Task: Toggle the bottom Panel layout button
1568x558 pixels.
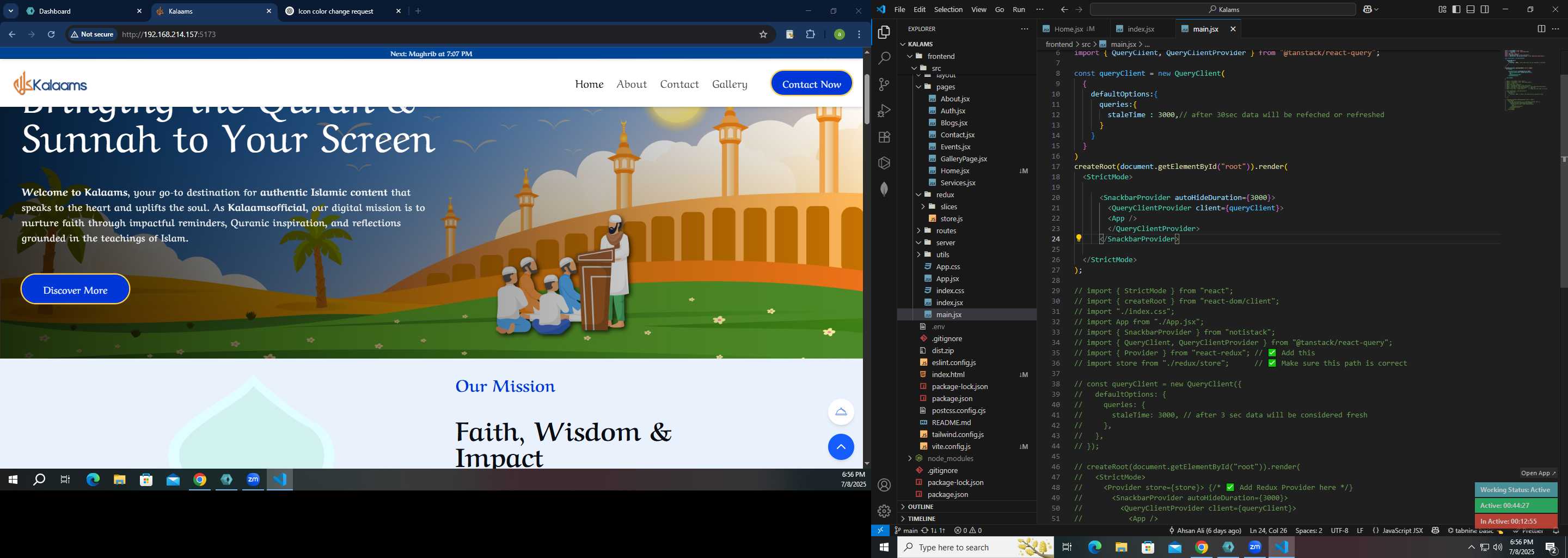Action: (1471, 9)
